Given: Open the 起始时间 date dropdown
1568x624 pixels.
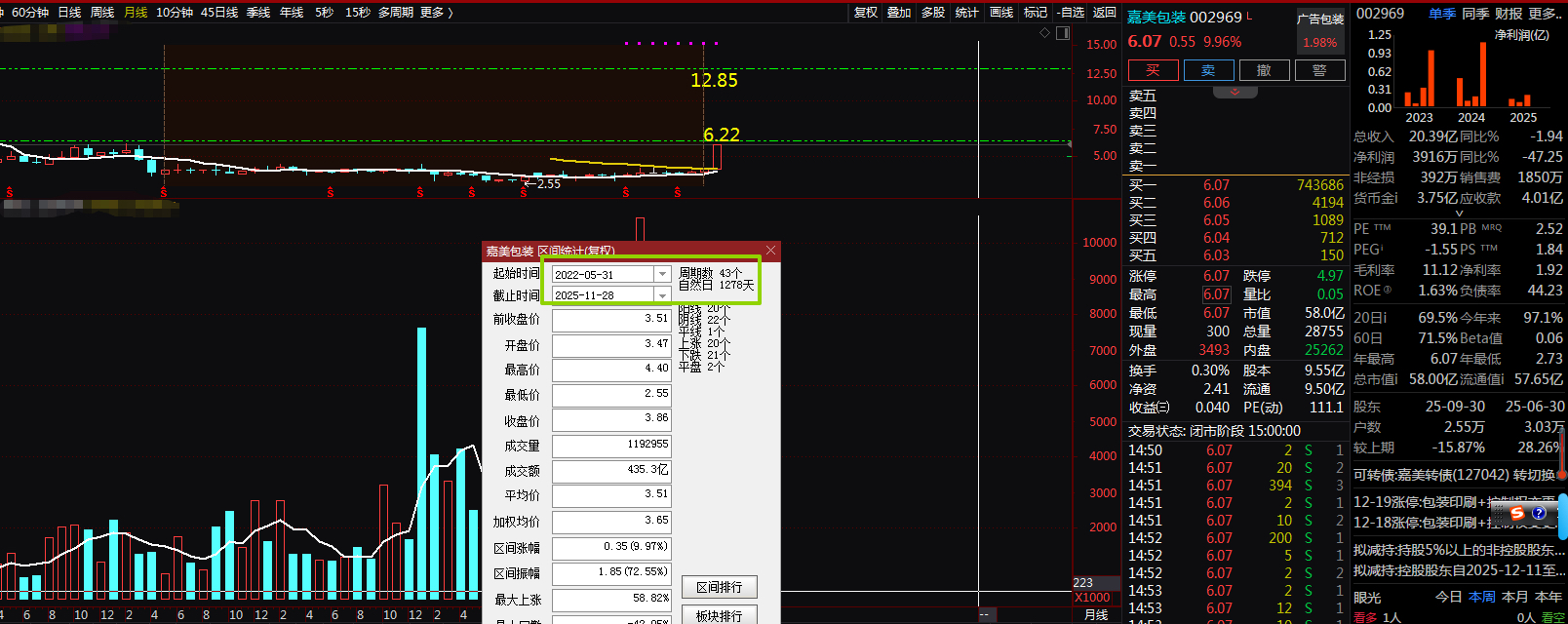Looking at the screenshot, I should tap(662, 275).
